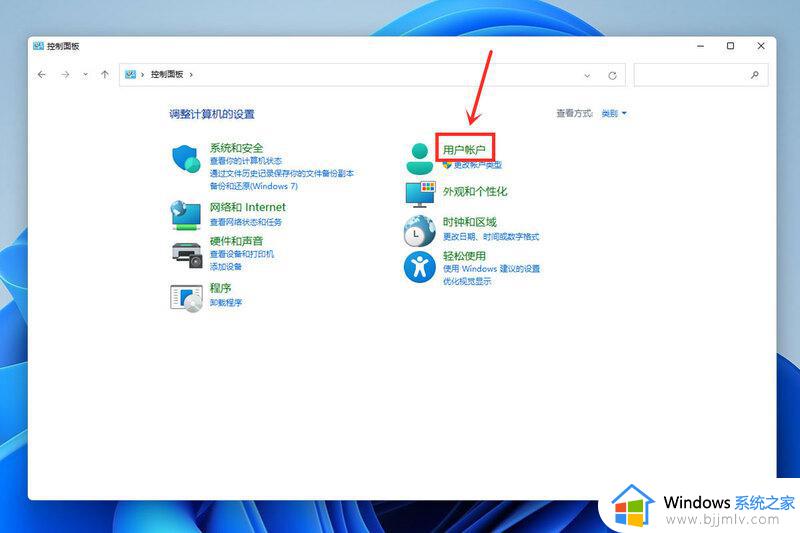This screenshot has height=533, width=800.
Task: Refresh the Control Panel view
Action: (x=612, y=75)
